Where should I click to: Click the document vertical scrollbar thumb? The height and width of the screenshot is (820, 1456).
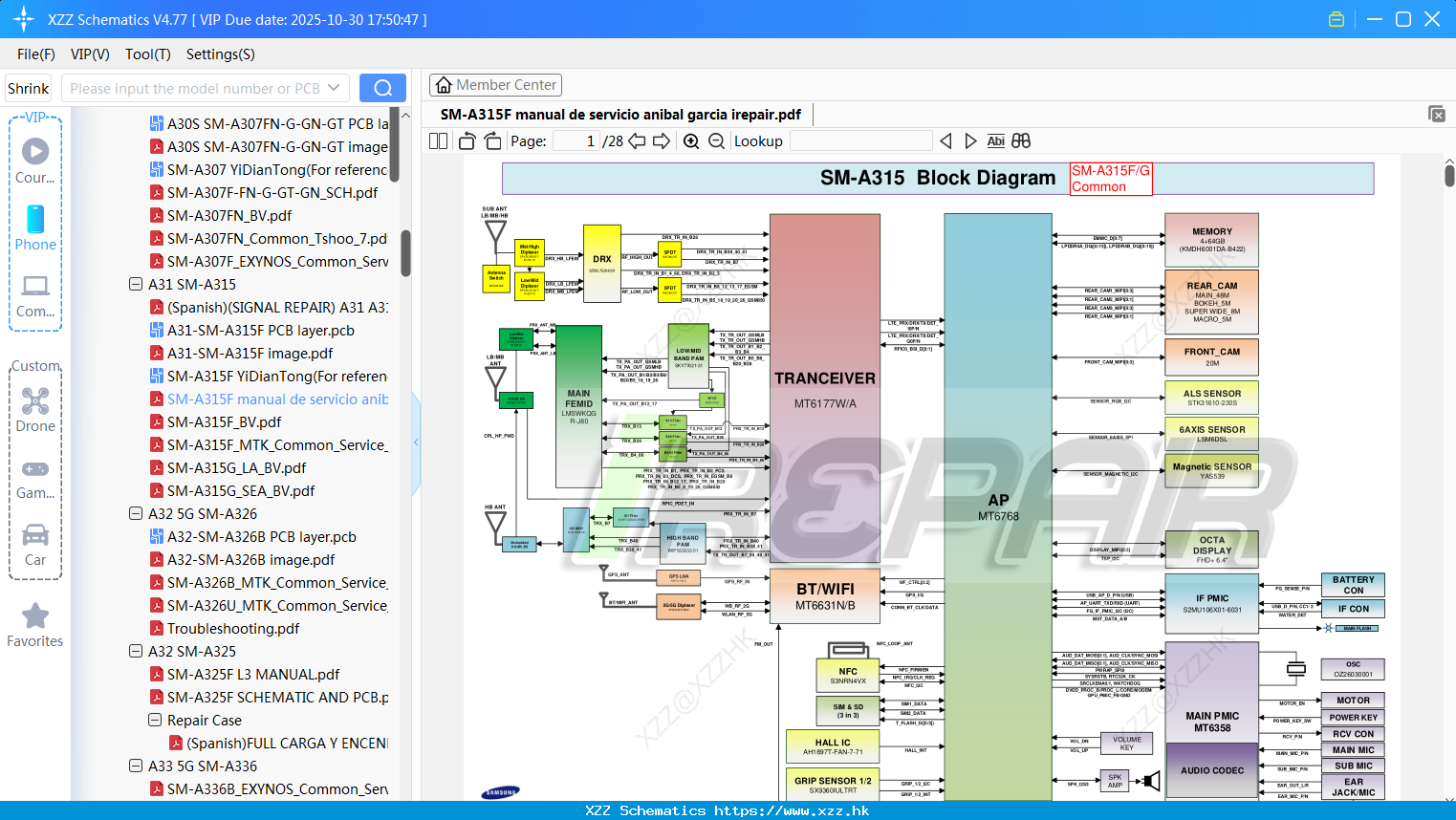[x=1449, y=175]
